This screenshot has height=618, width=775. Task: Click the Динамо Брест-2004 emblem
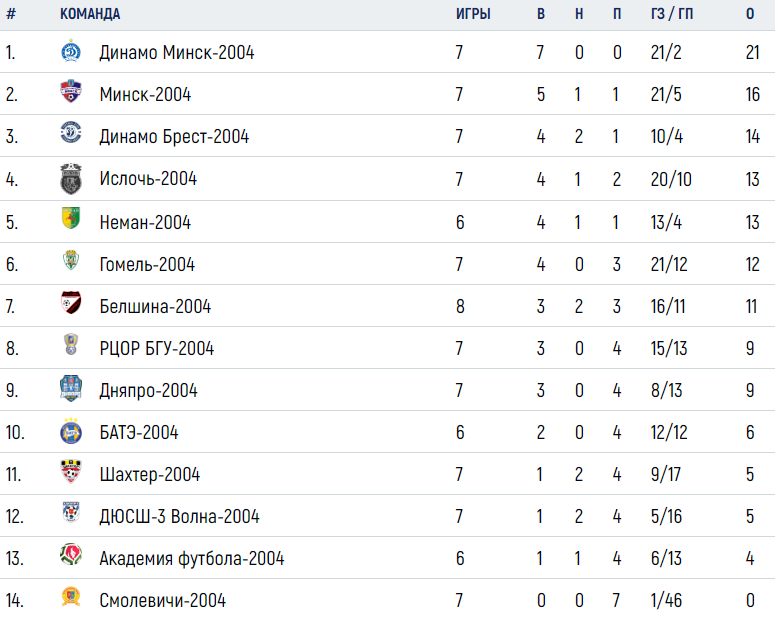[x=71, y=133]
